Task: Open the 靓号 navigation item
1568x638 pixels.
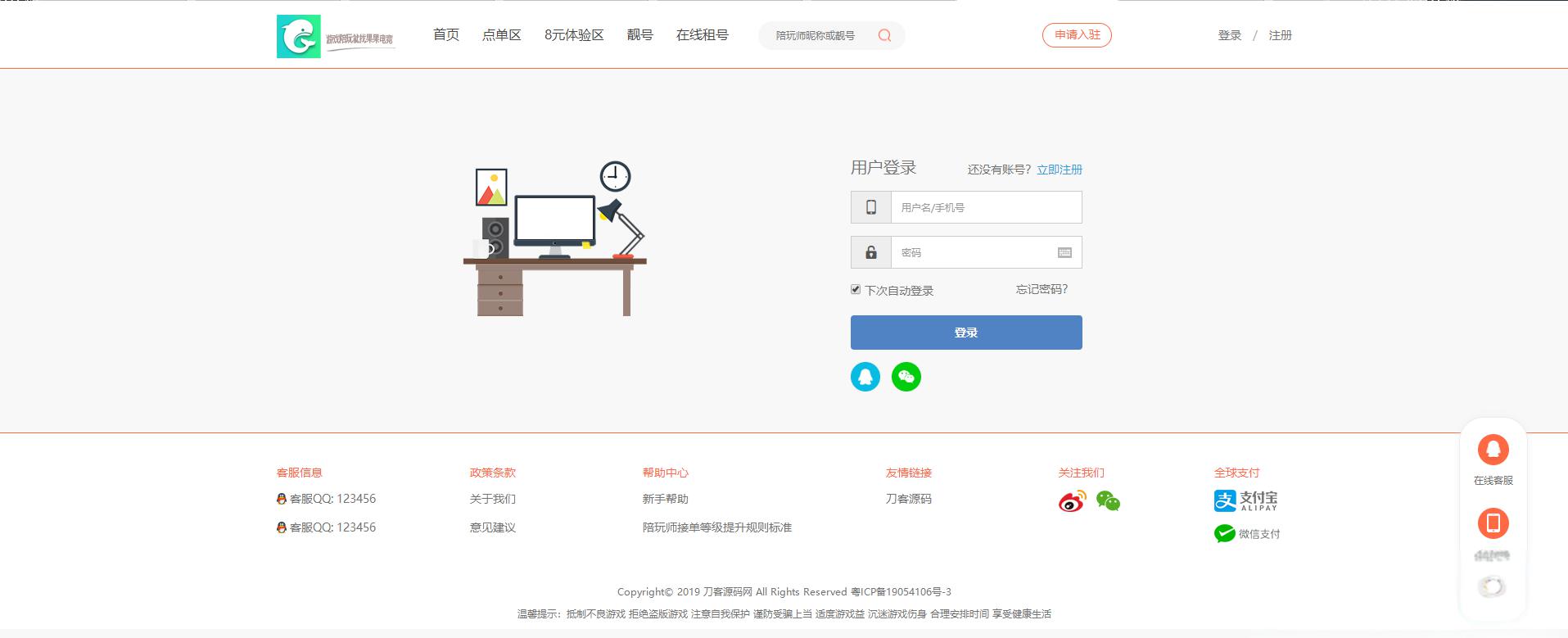Action: [x=640, y=34]
